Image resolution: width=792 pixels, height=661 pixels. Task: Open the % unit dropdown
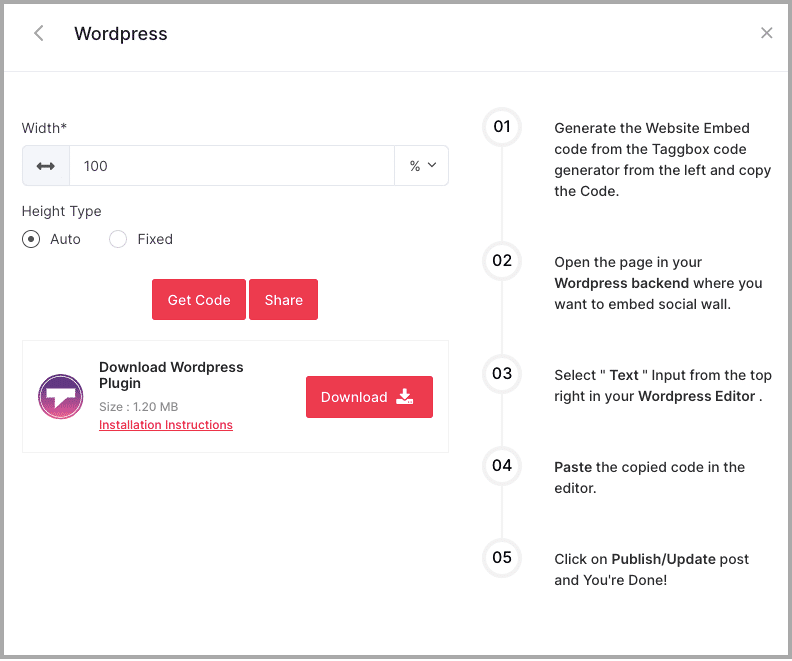coord(422,166)
